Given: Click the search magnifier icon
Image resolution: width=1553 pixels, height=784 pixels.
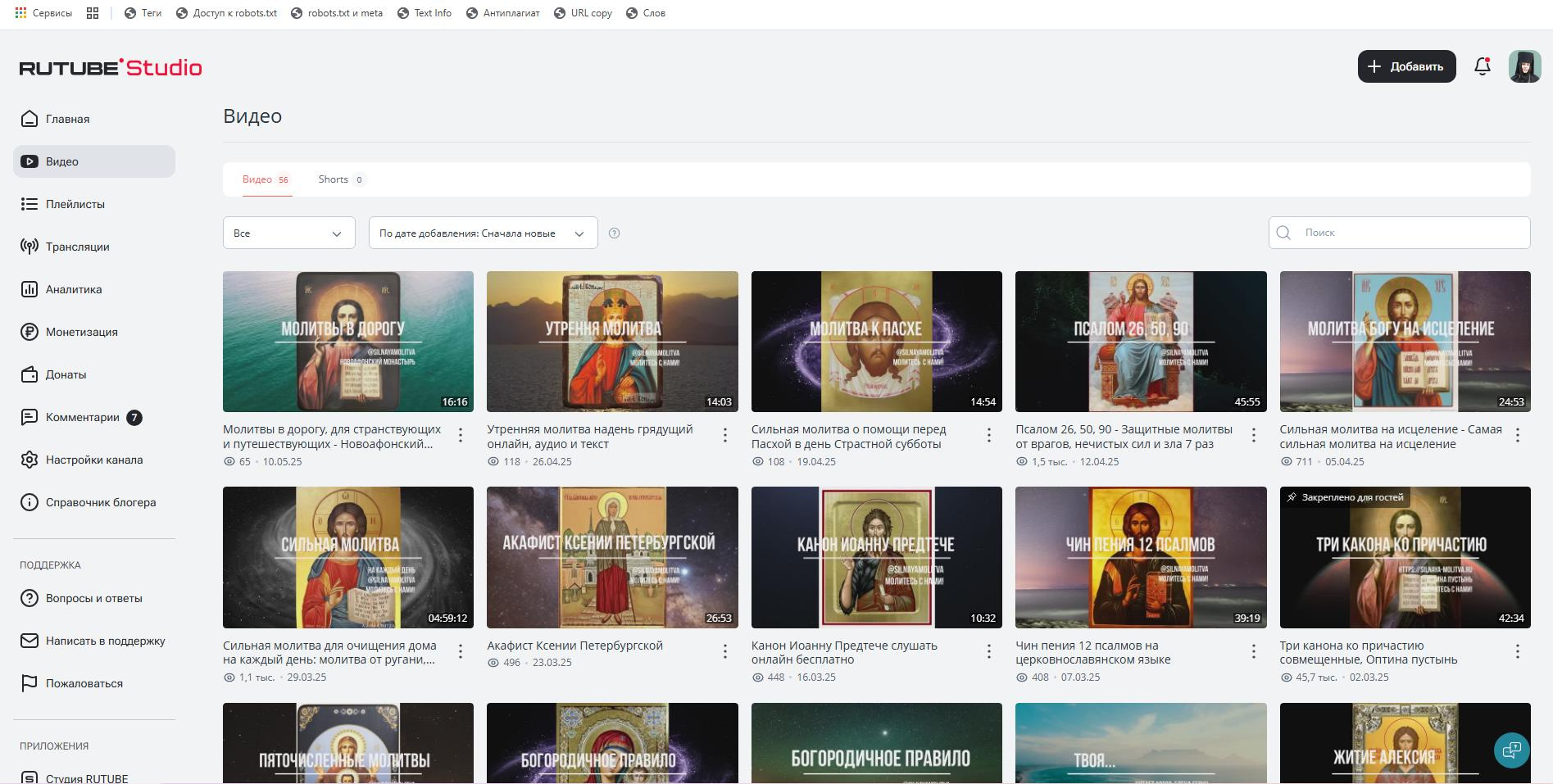Looking at the screenshot, I should [1284, 233].
